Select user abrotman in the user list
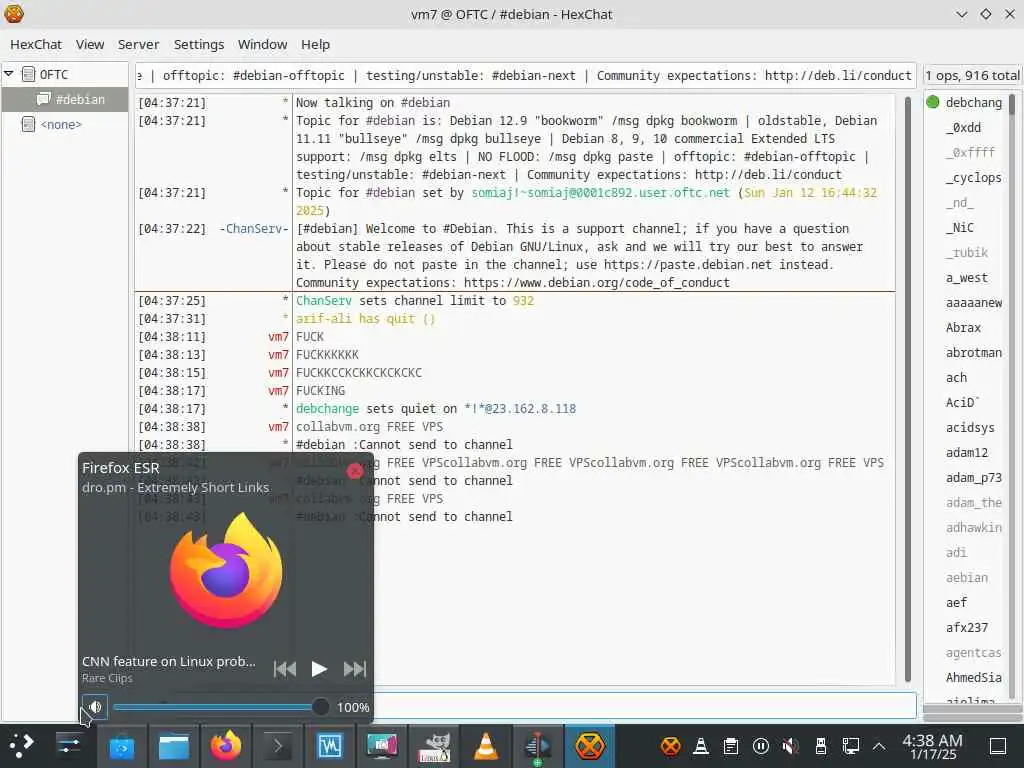The height and width of the screenshot is (768, 1024). [974, 353]
